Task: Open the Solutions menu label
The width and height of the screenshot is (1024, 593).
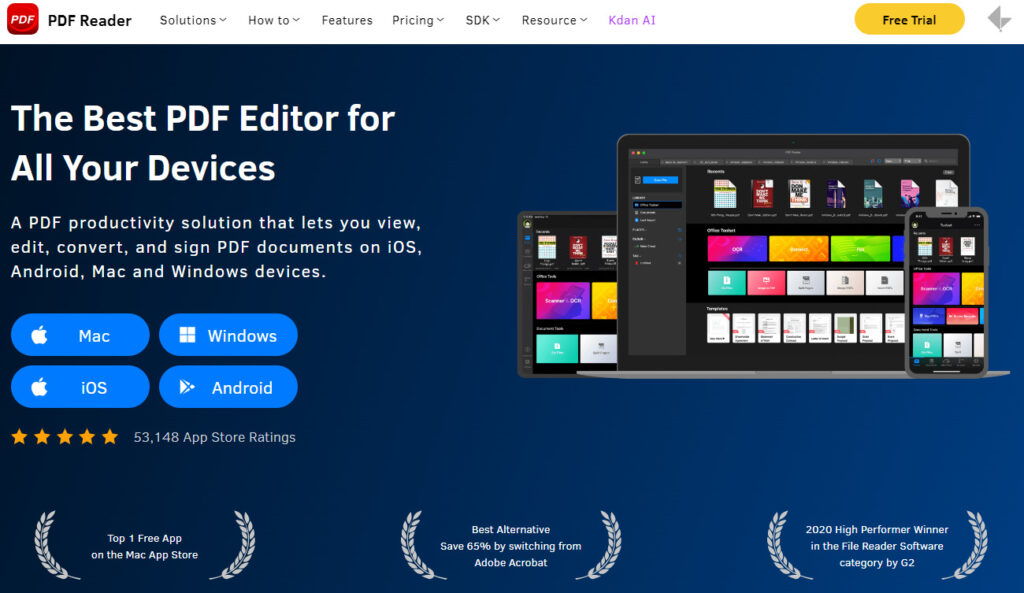Action: [187, 20]
